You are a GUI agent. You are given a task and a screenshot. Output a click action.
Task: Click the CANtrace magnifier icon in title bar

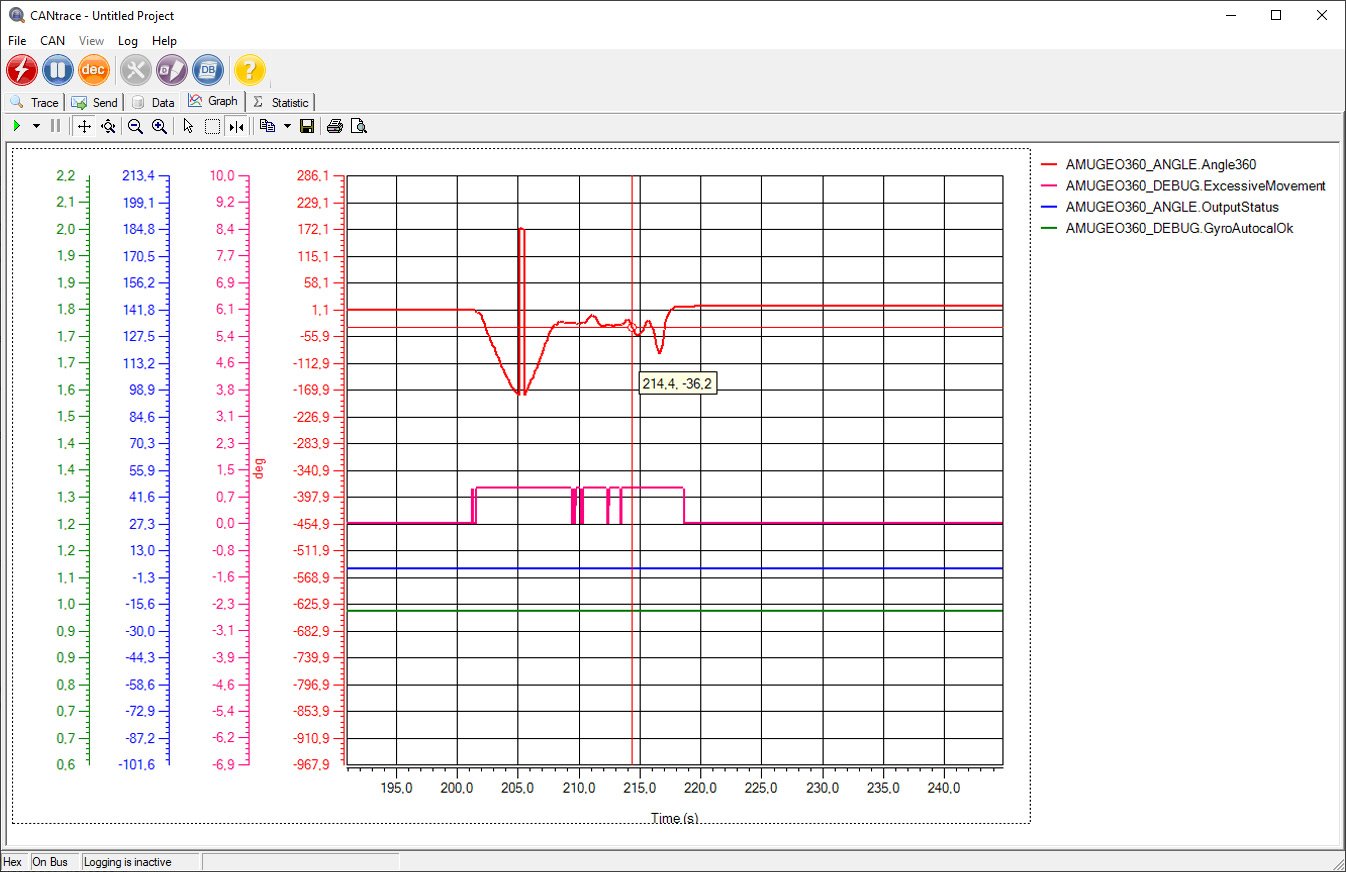point(15,15)
